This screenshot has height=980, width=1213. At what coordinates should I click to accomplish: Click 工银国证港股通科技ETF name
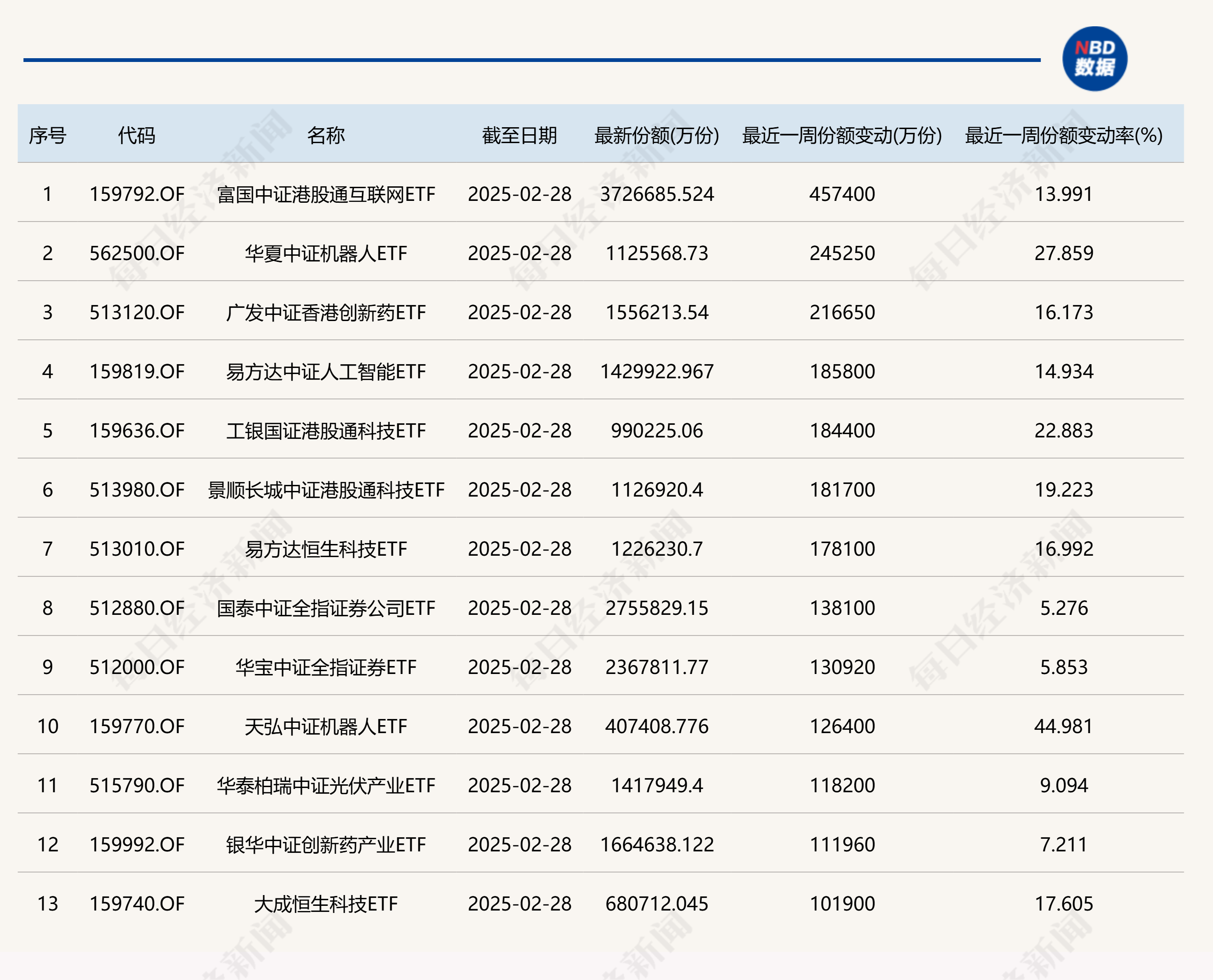pos(326,432)
